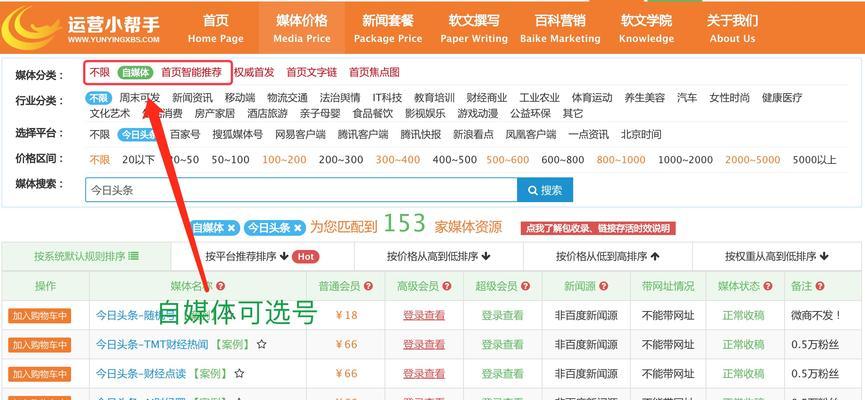This screenshot has width=865, height=400.
Task: Click help icon beside 高级会员 header
Action: point(447,286)
